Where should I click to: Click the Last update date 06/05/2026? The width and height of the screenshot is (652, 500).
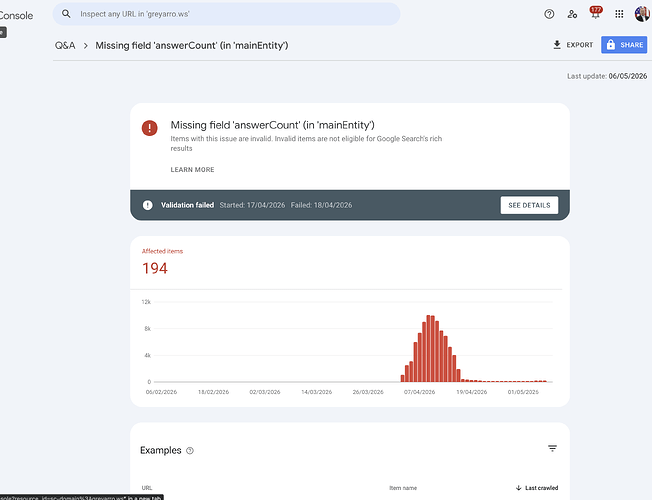(x=627, y=76)
